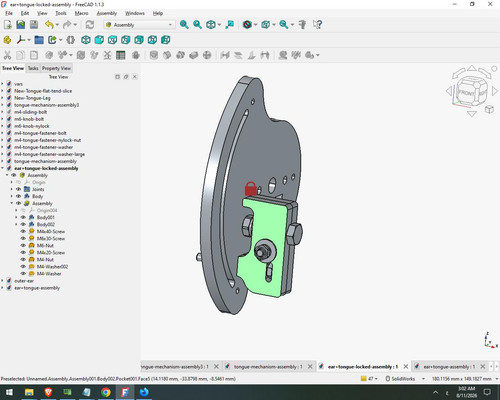Open the SolidWorks navigation style dropdown

(405, 379)
